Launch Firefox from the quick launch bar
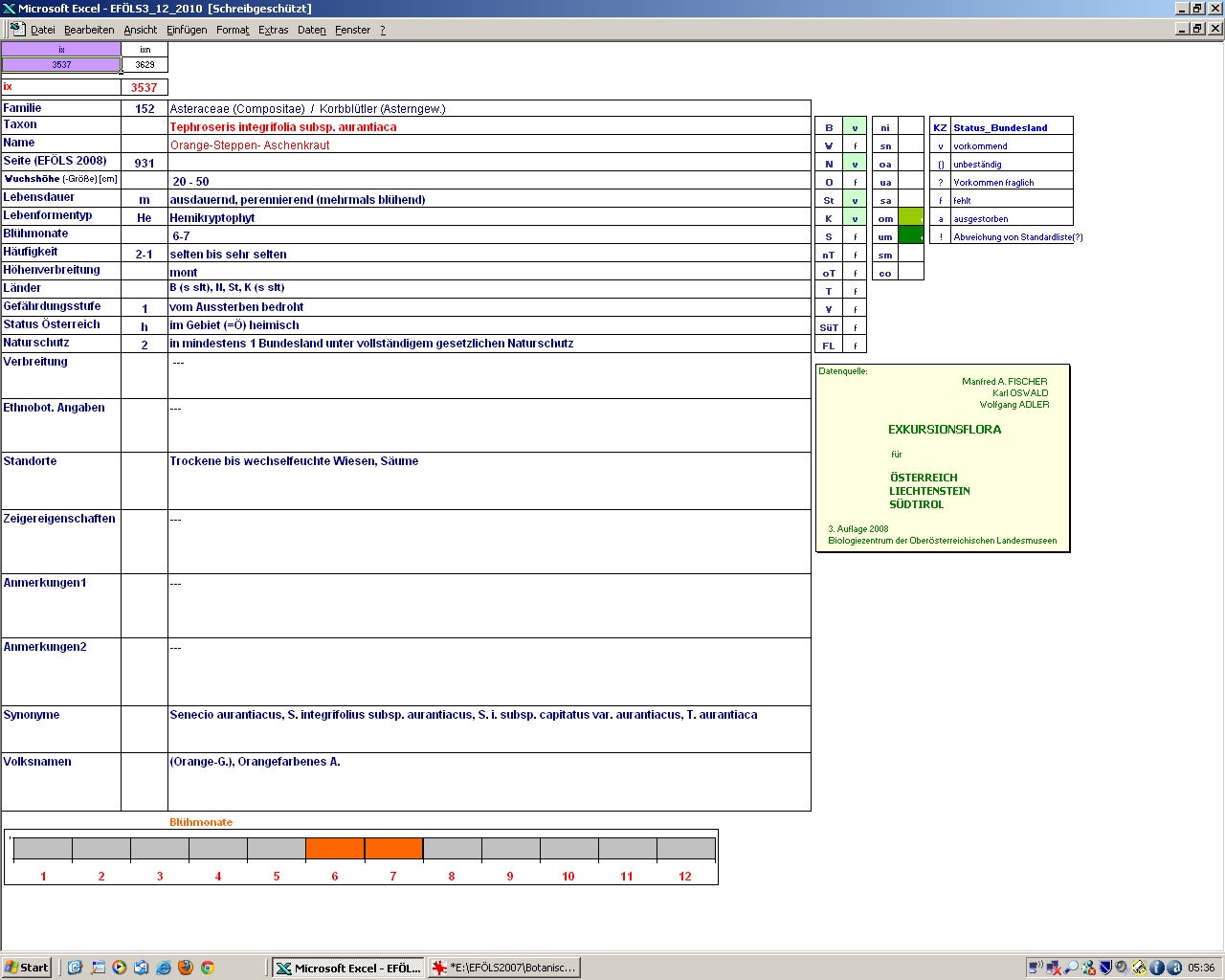1225x980 pixels. 186,968
